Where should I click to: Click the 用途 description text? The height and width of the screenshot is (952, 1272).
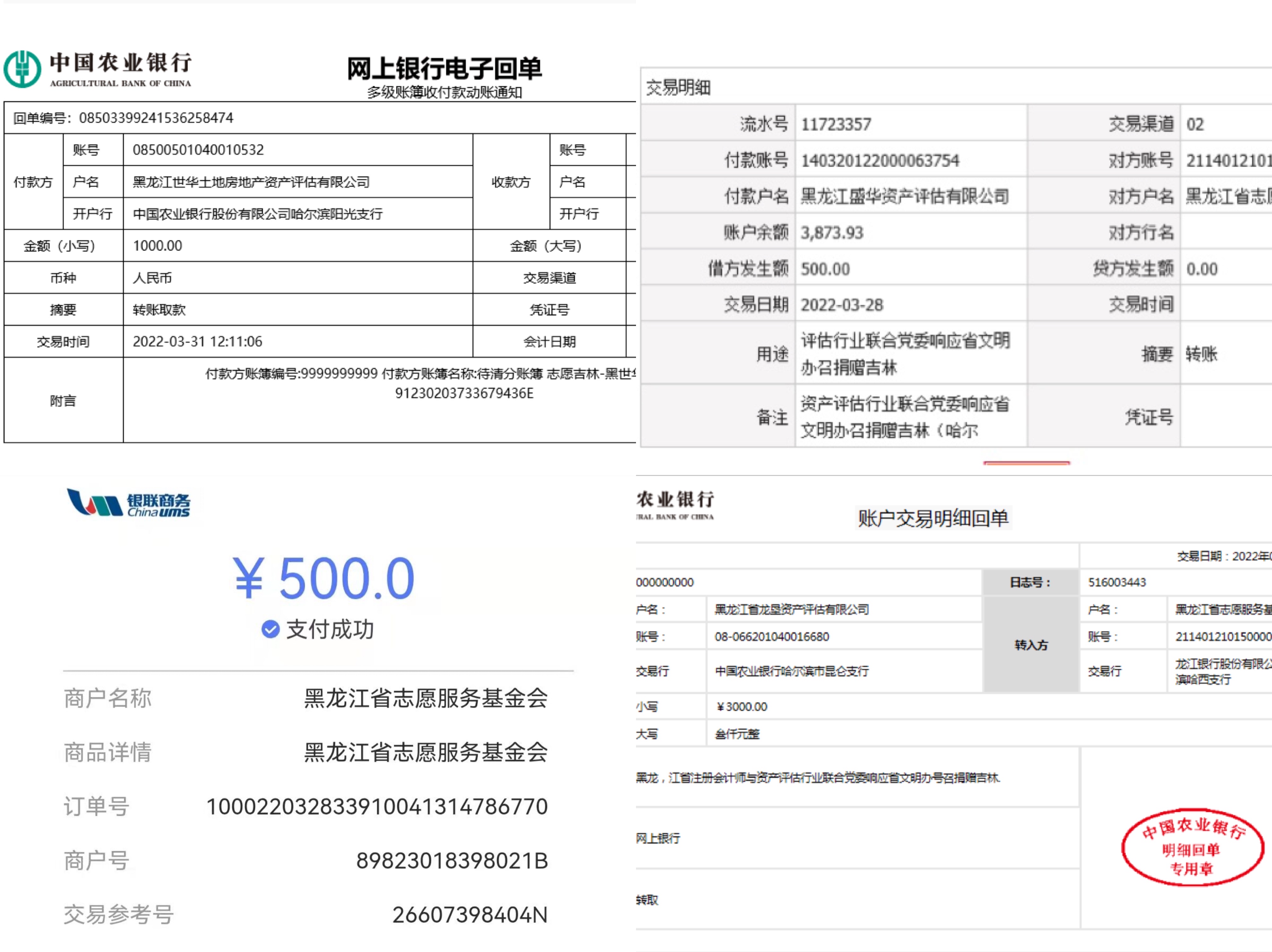tap(906, 353)
